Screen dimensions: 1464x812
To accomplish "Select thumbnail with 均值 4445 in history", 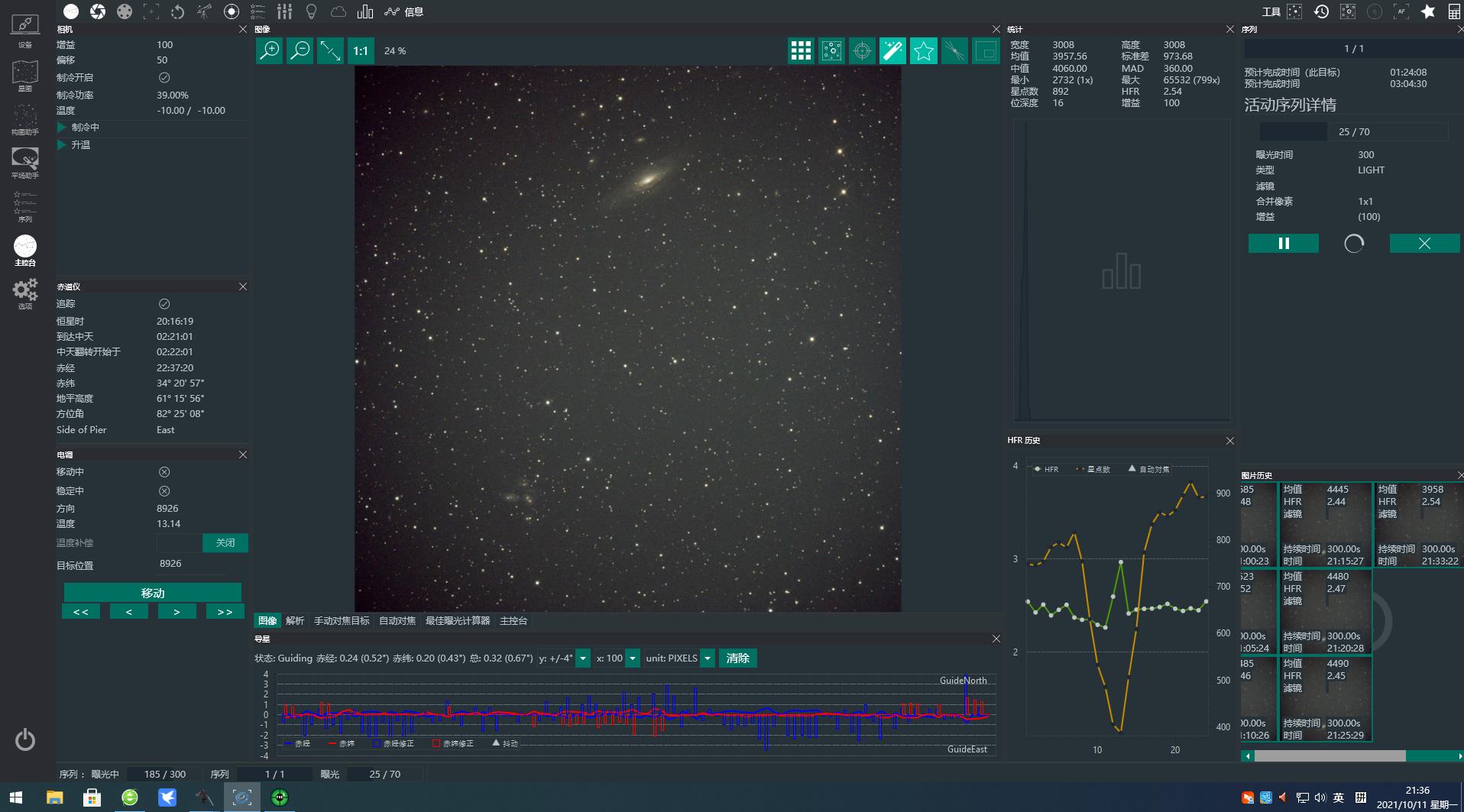I will pos(1326,525).
